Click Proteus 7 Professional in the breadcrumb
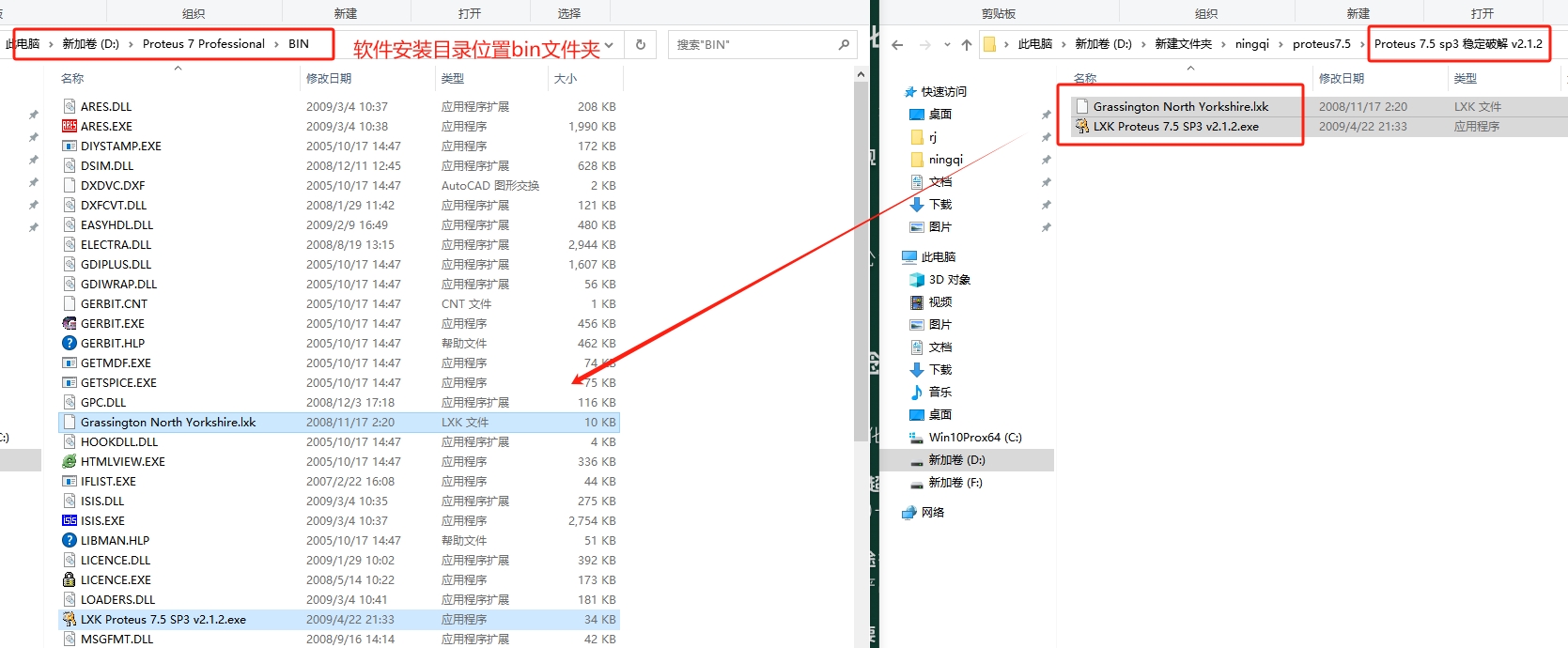 [204, 44]
